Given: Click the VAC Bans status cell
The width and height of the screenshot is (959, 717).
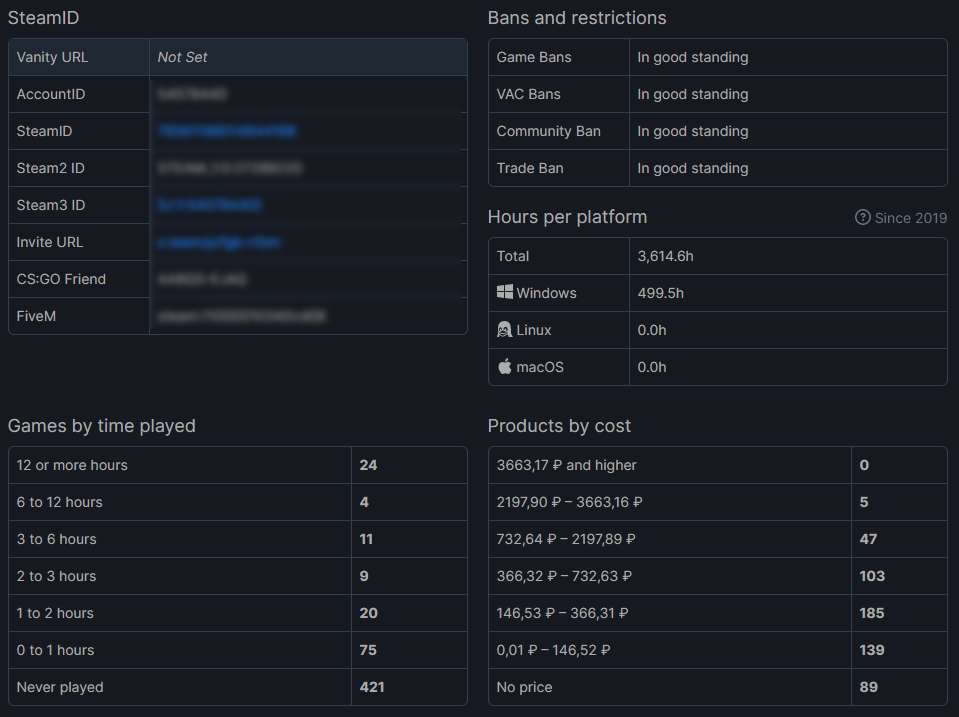Looking at the screenshot, I should point(788,94).
